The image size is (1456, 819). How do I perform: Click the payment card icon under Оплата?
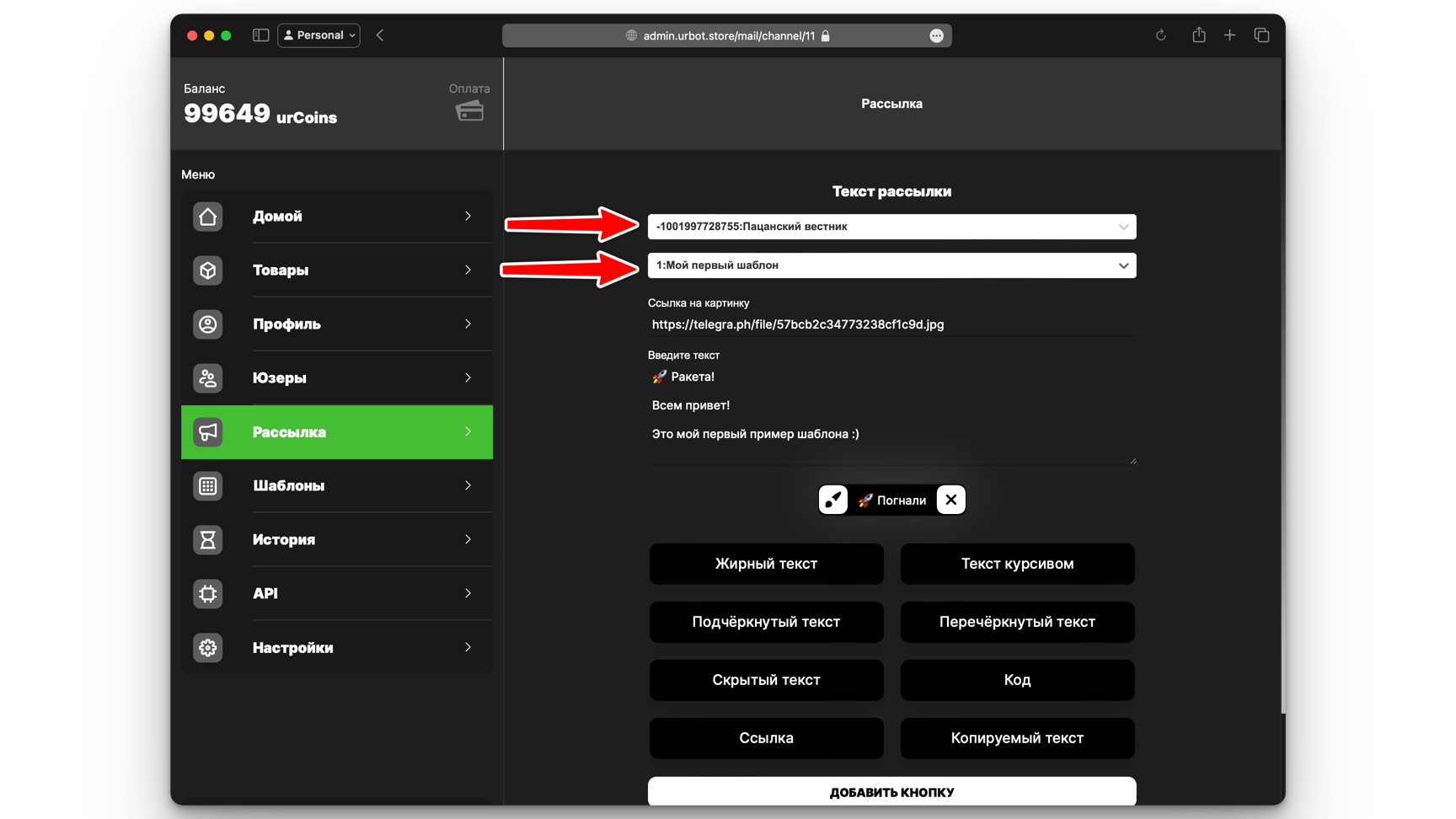point(469,111)
